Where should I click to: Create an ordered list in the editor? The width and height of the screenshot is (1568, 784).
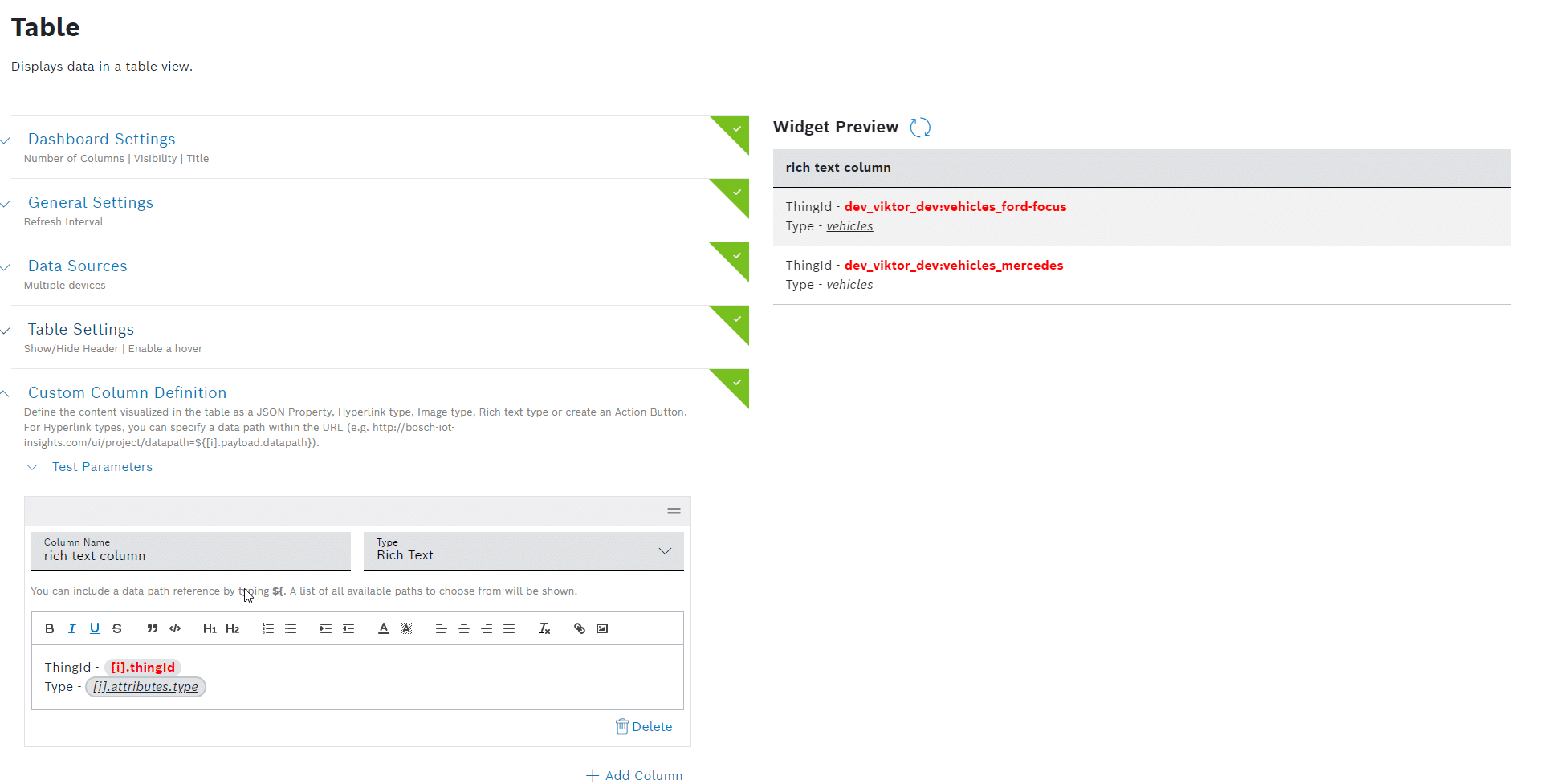(x=268, y=628)
